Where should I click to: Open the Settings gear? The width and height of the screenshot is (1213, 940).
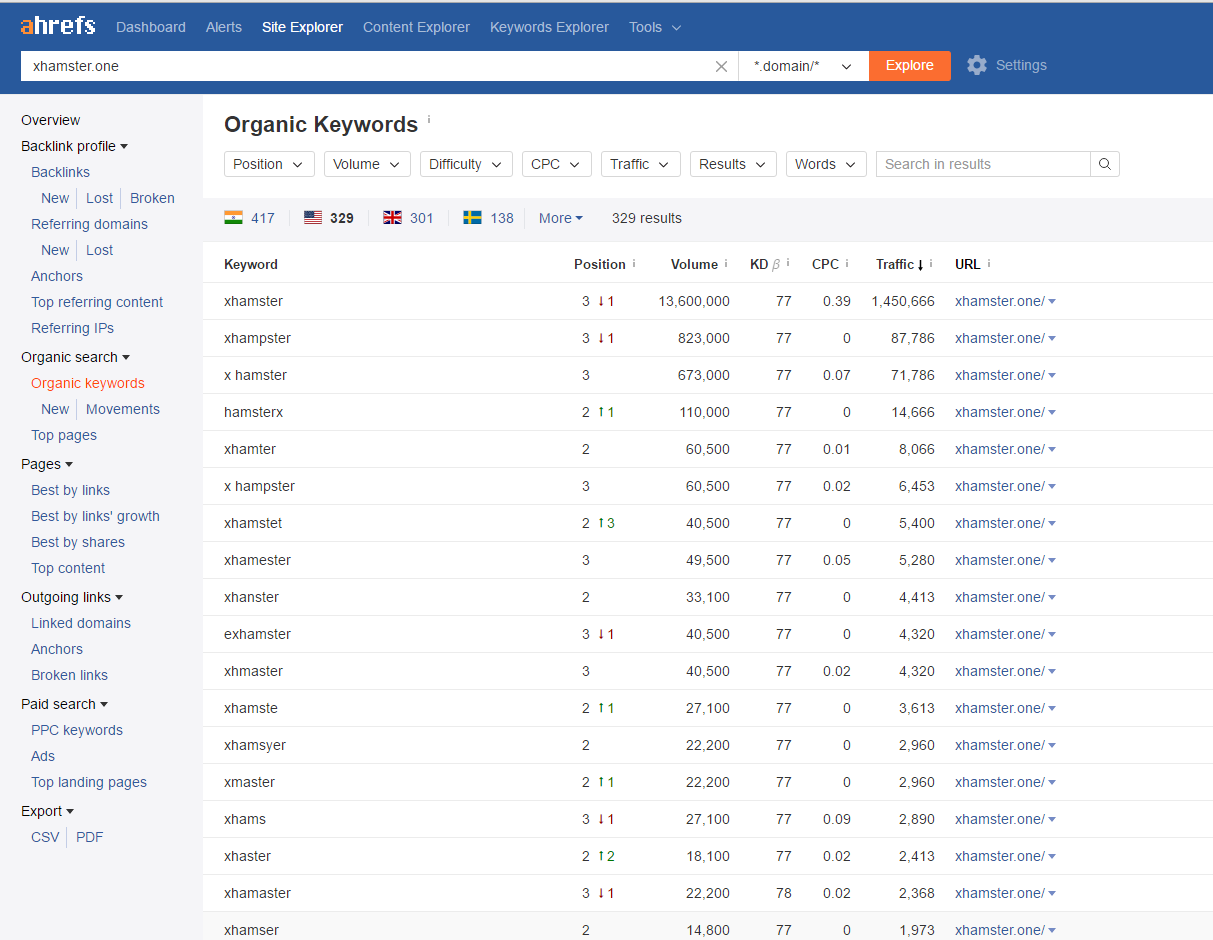click(x=976, y=65)
